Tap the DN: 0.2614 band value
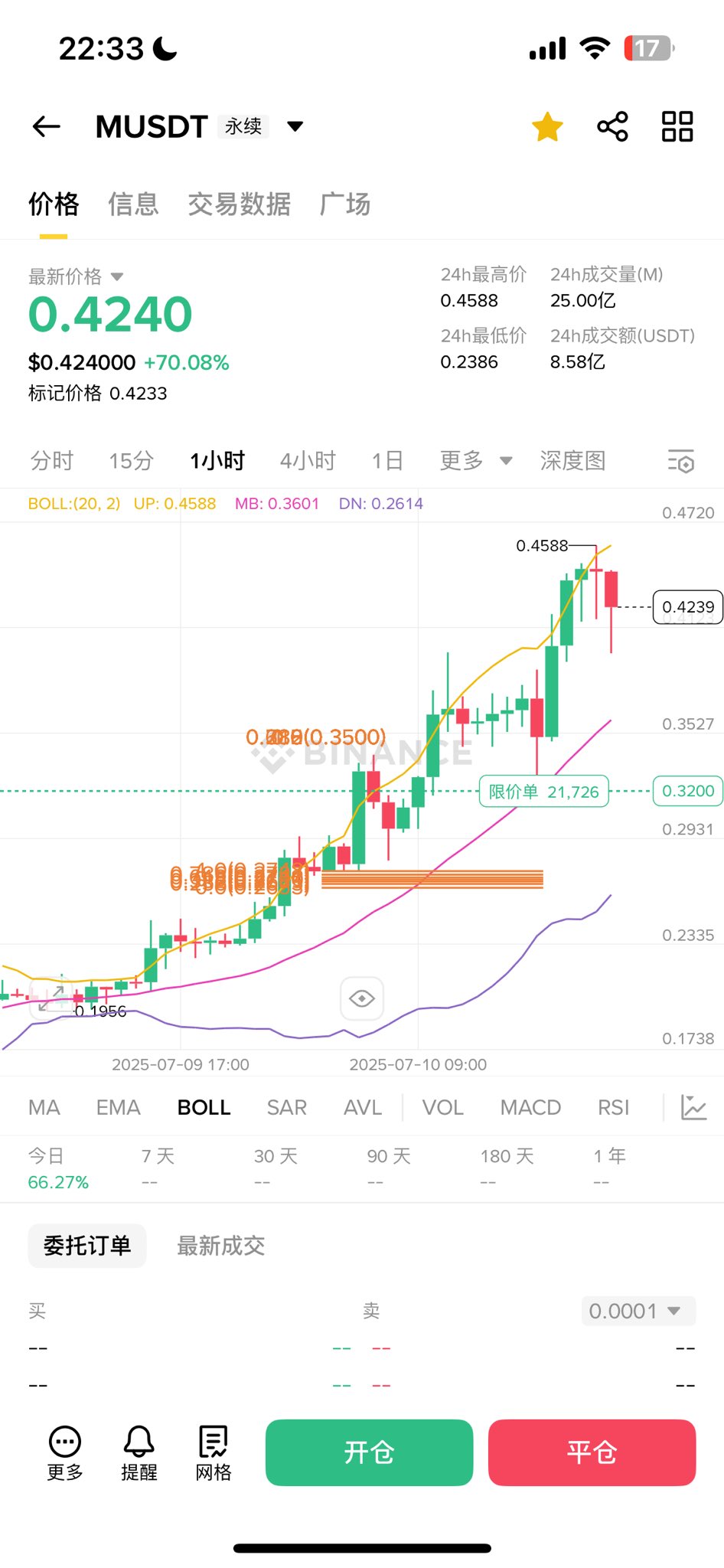724x1568 pixels. (381, 504)
